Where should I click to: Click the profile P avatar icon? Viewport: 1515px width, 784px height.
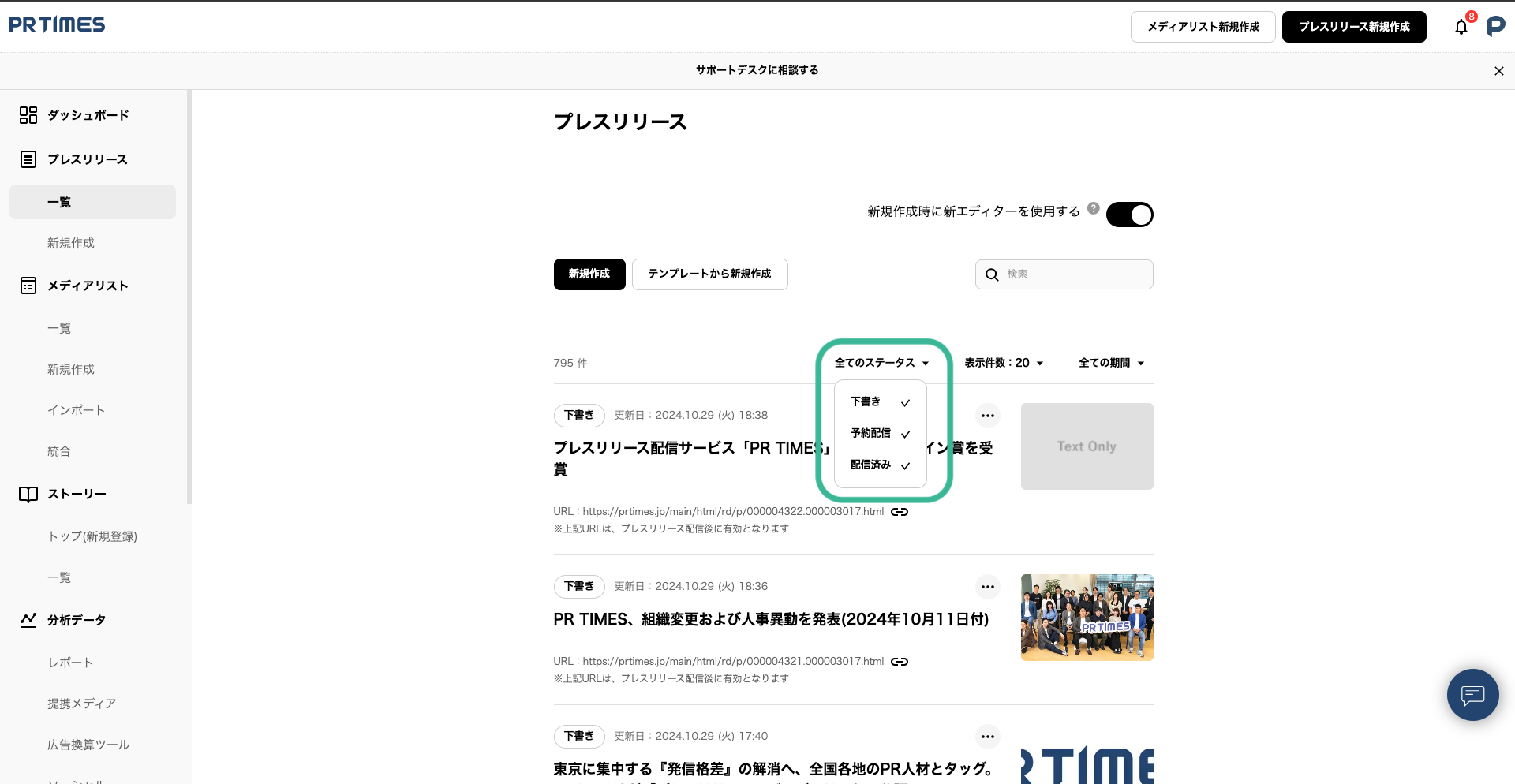coord(1495,27)
